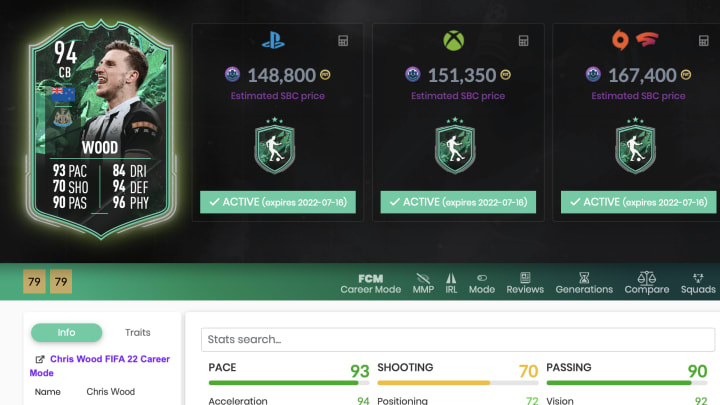Image resolution: width=720 pixels, height=405 pixels.
Task: Focus the Stats search field
Action: [x=458, y=339]
